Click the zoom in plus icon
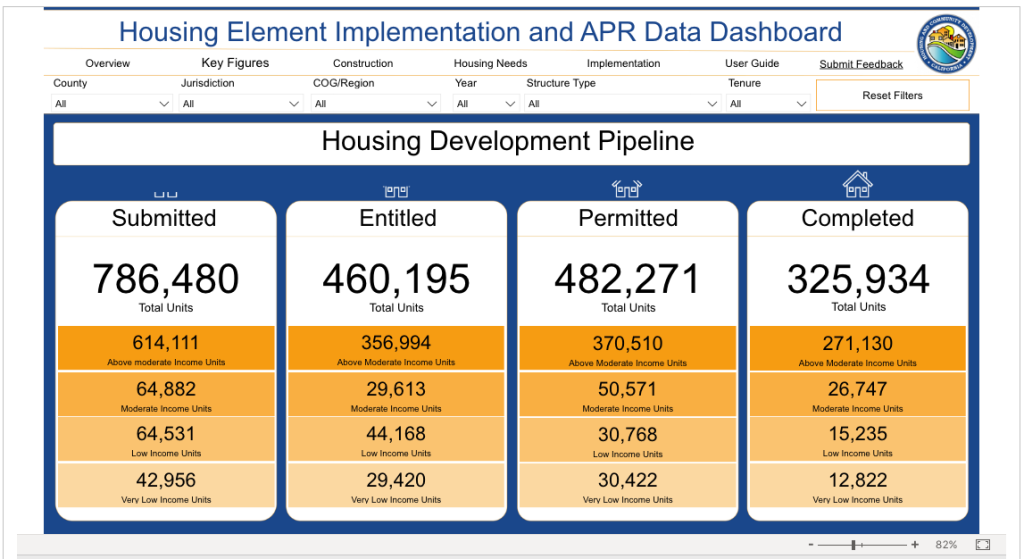Viewport: 1024px width, 559px height. pyautogui.click(x=914, y=545)
